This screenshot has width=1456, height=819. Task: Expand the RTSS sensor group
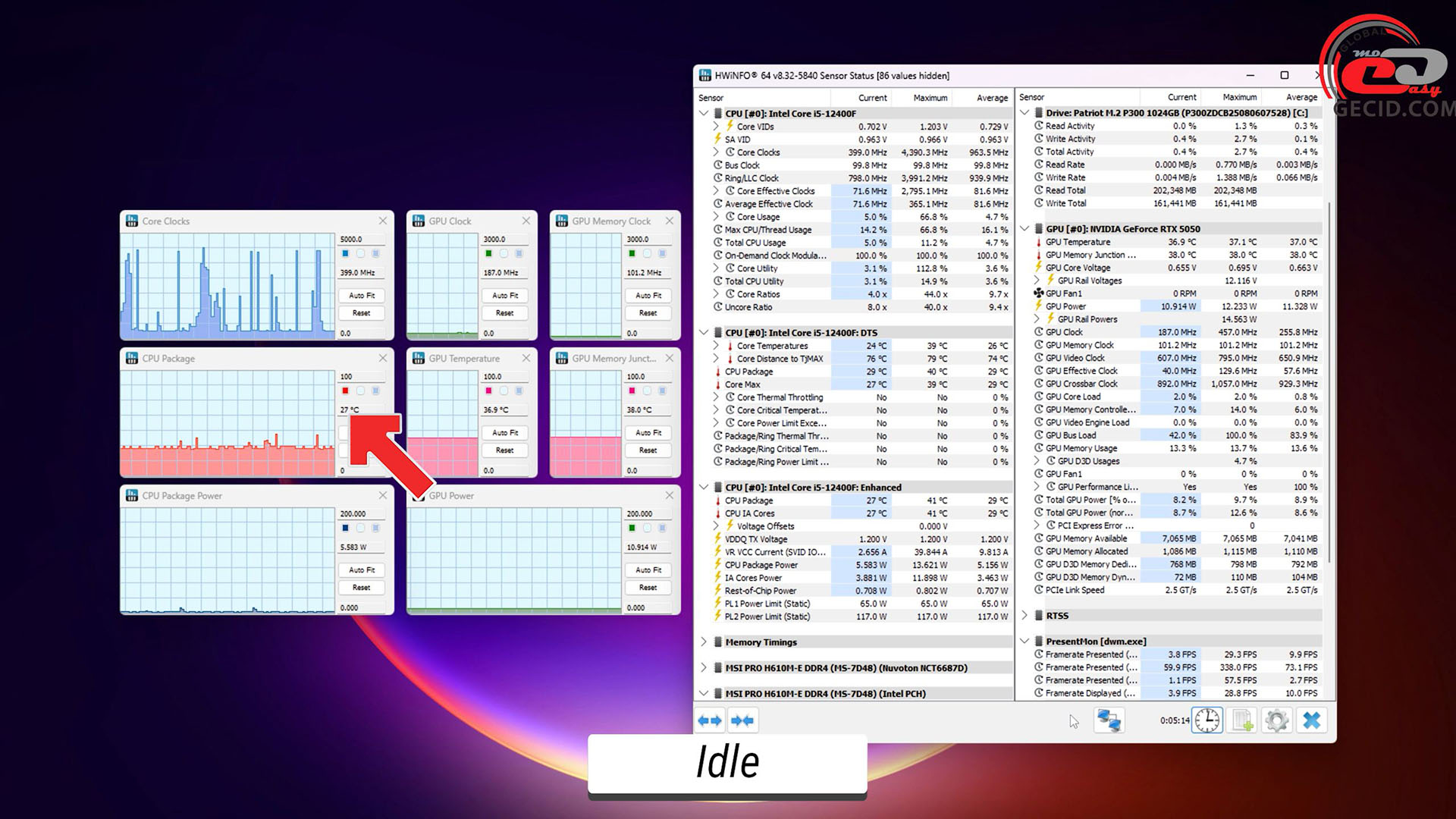[1025, 615]
